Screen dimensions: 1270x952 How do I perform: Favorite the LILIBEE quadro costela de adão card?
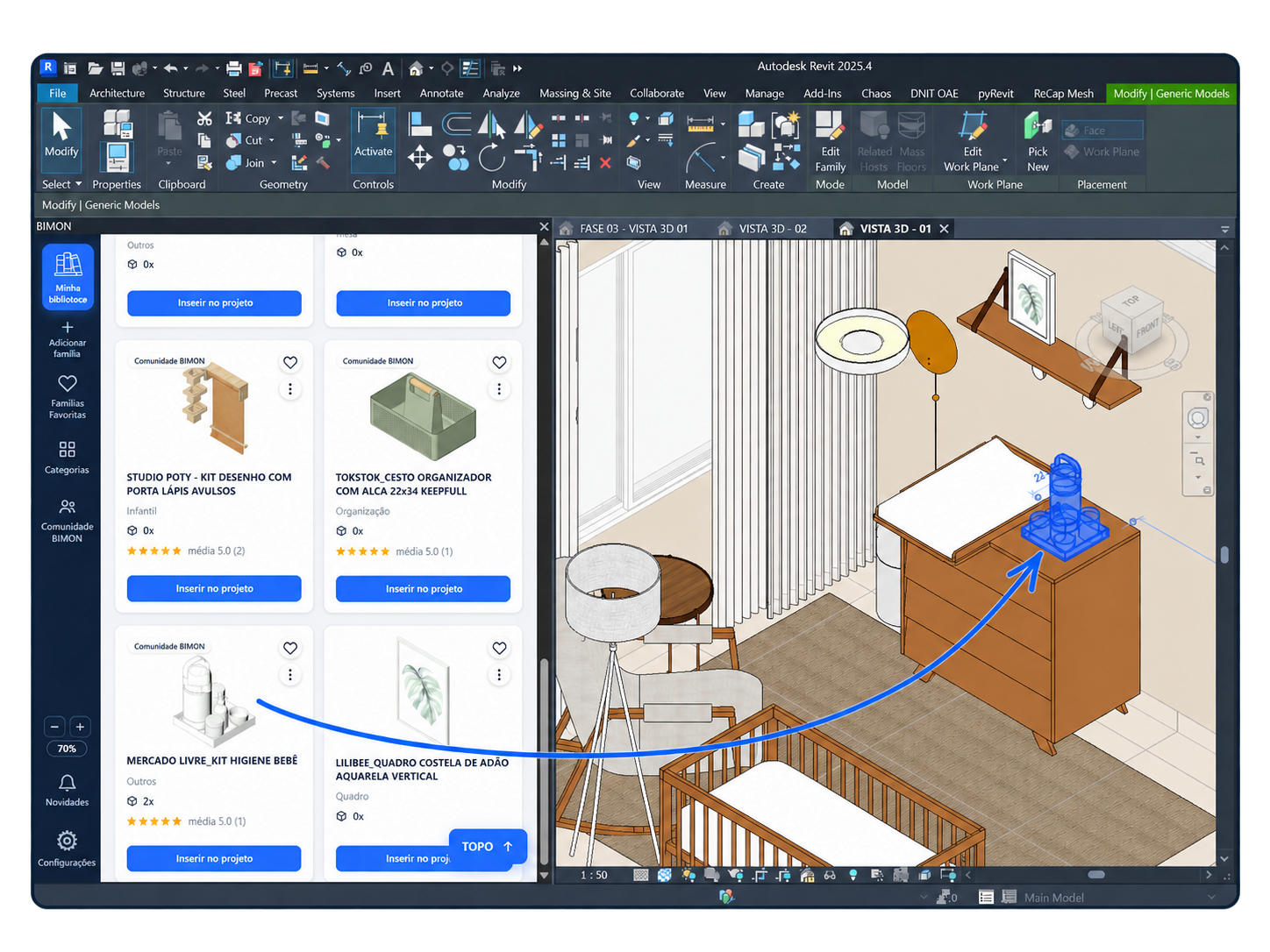[499, 648]
